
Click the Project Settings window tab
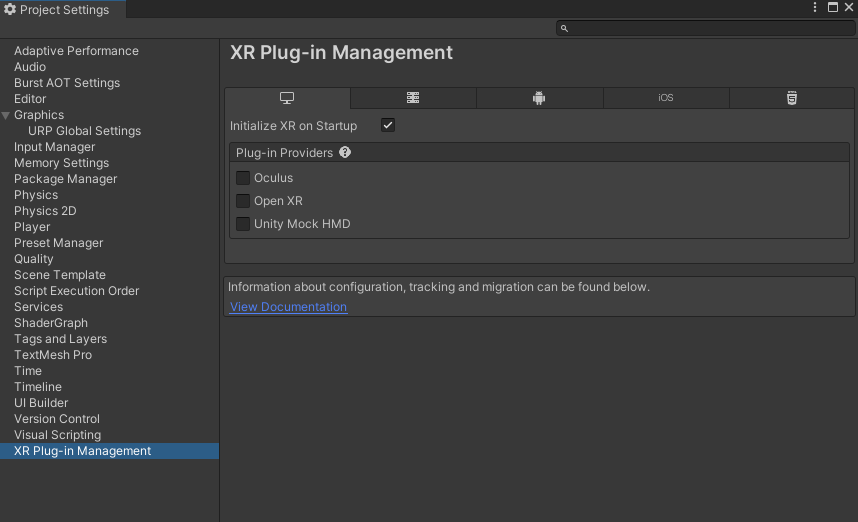coord(62,9)
